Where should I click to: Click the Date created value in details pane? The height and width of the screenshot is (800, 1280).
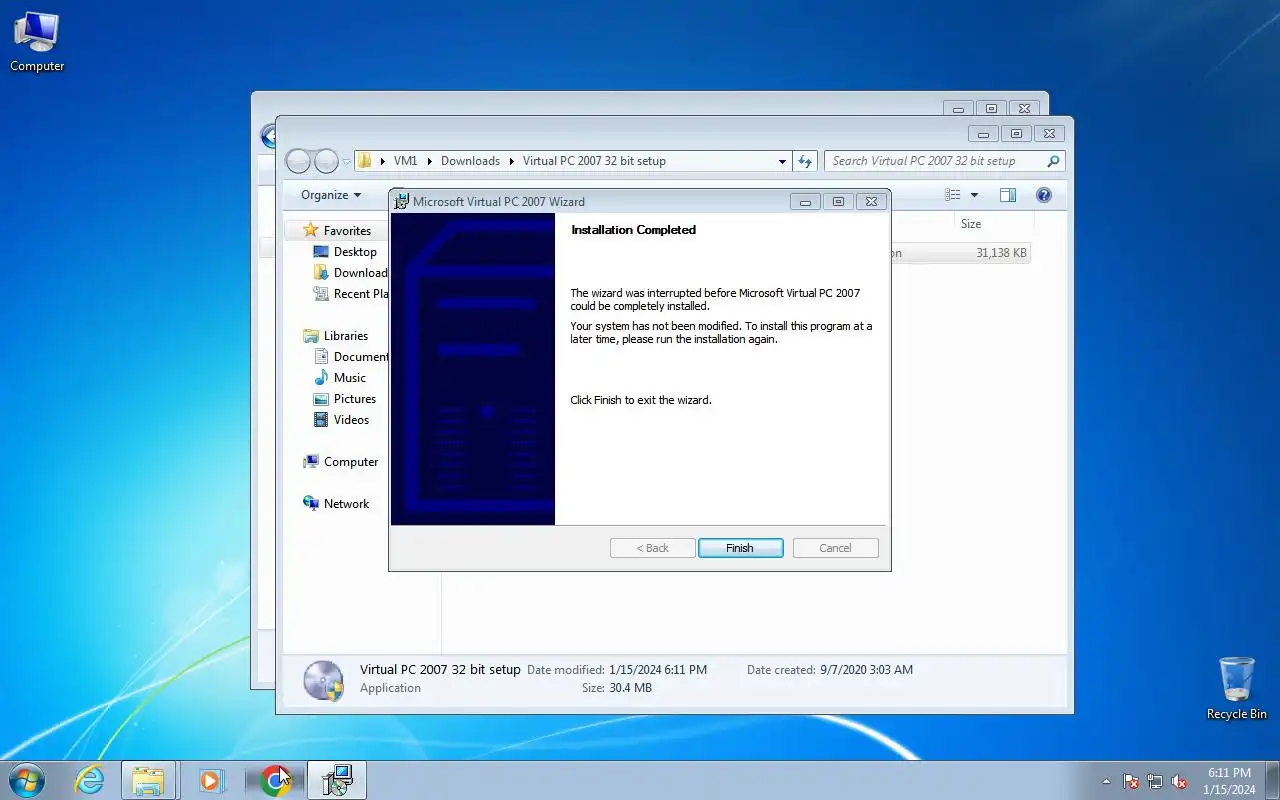866,670
